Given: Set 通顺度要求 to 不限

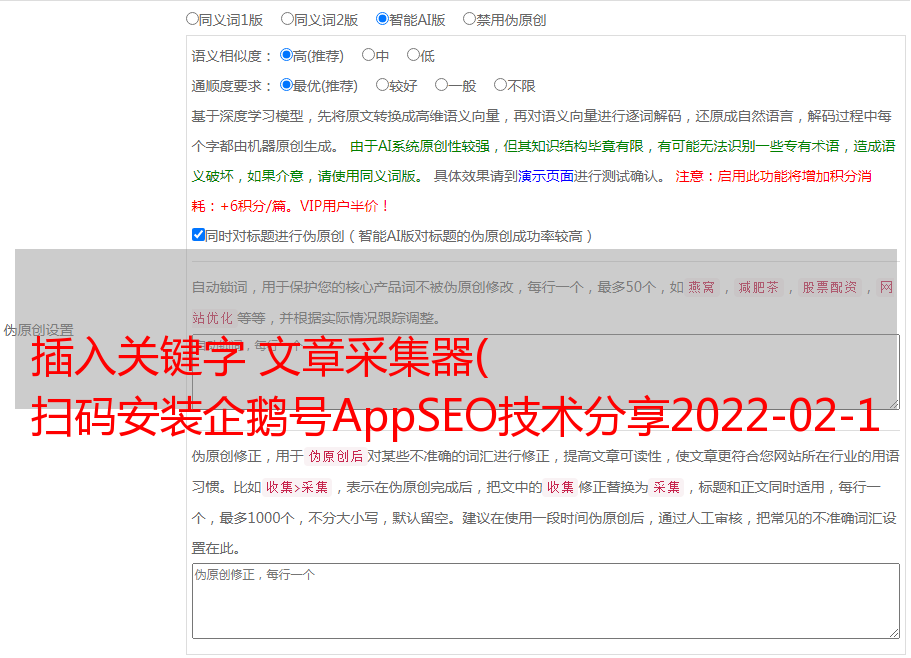Looking at the screenshot, I should pos(500,85).
